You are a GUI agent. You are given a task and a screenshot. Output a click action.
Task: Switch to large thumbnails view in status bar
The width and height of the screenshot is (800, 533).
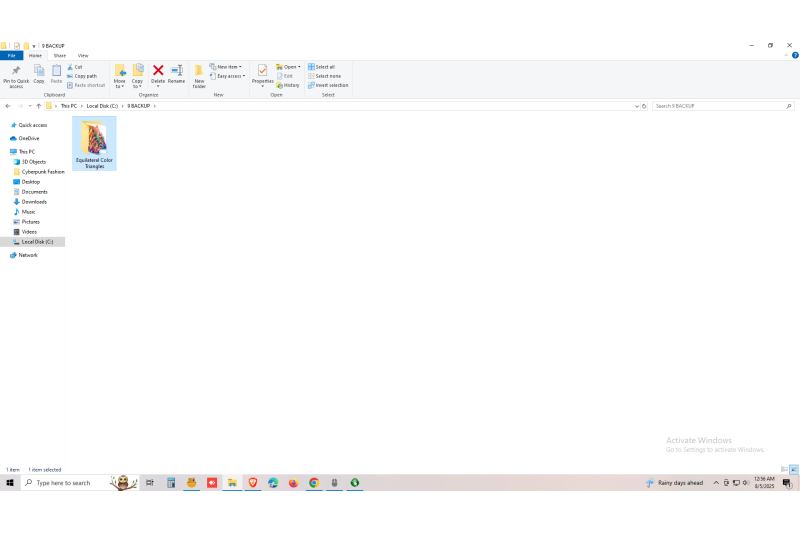(794, 469)
